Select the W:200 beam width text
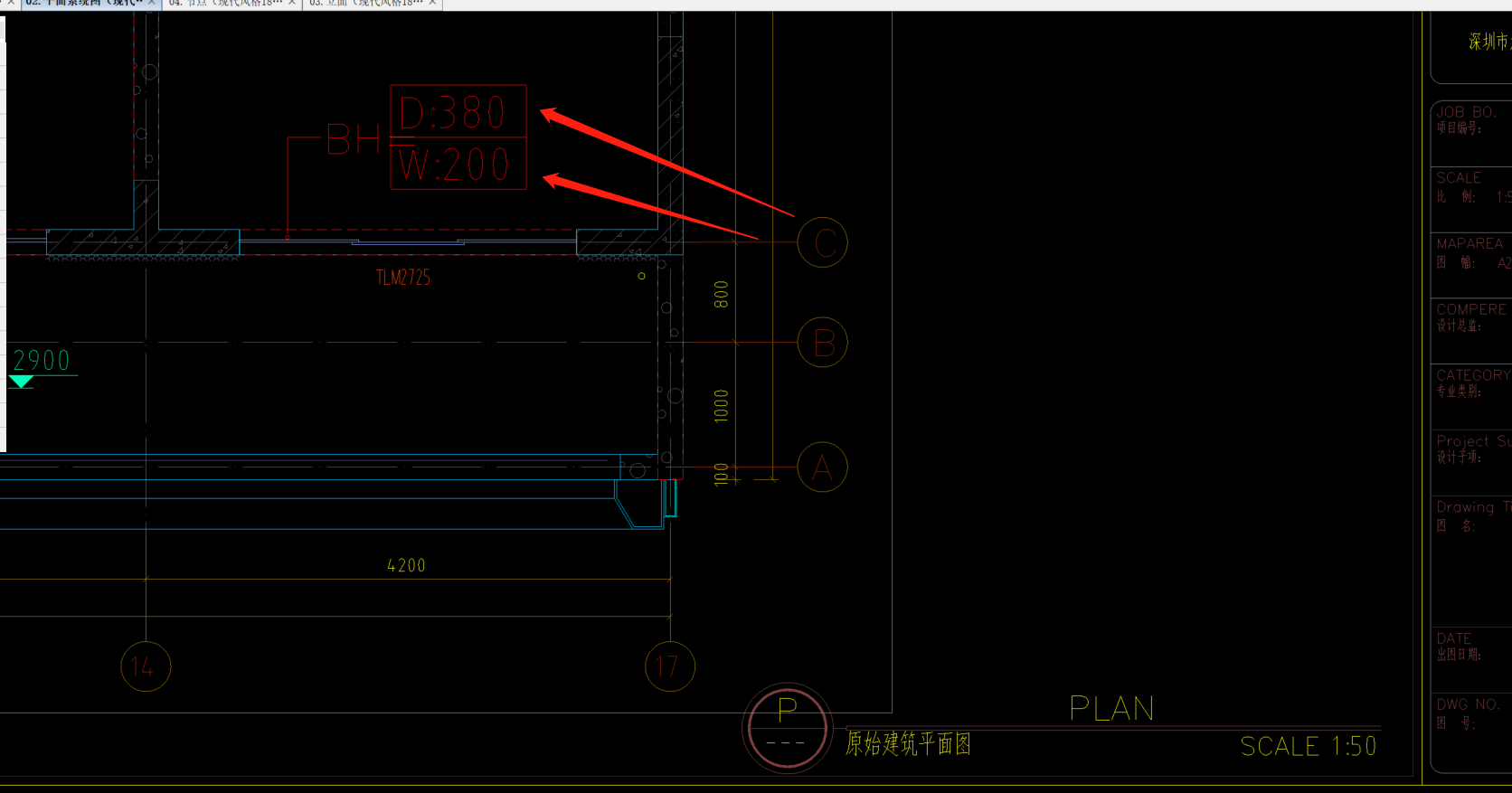The image size is (1512, 793). pos(454,165)
